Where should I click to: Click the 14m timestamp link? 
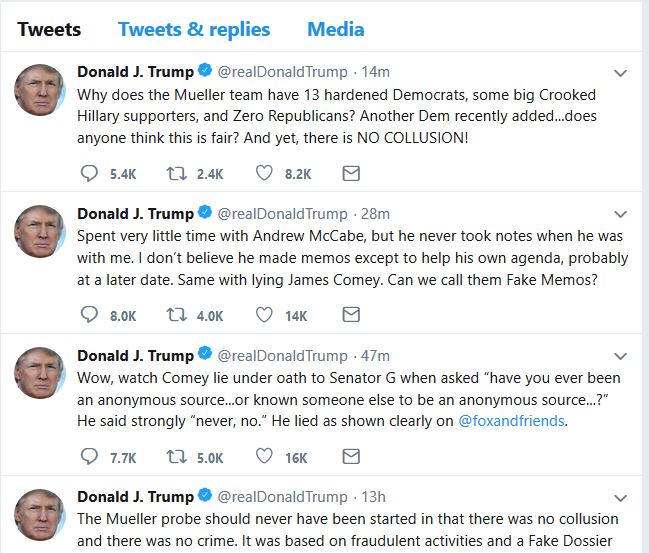[376, 72]
